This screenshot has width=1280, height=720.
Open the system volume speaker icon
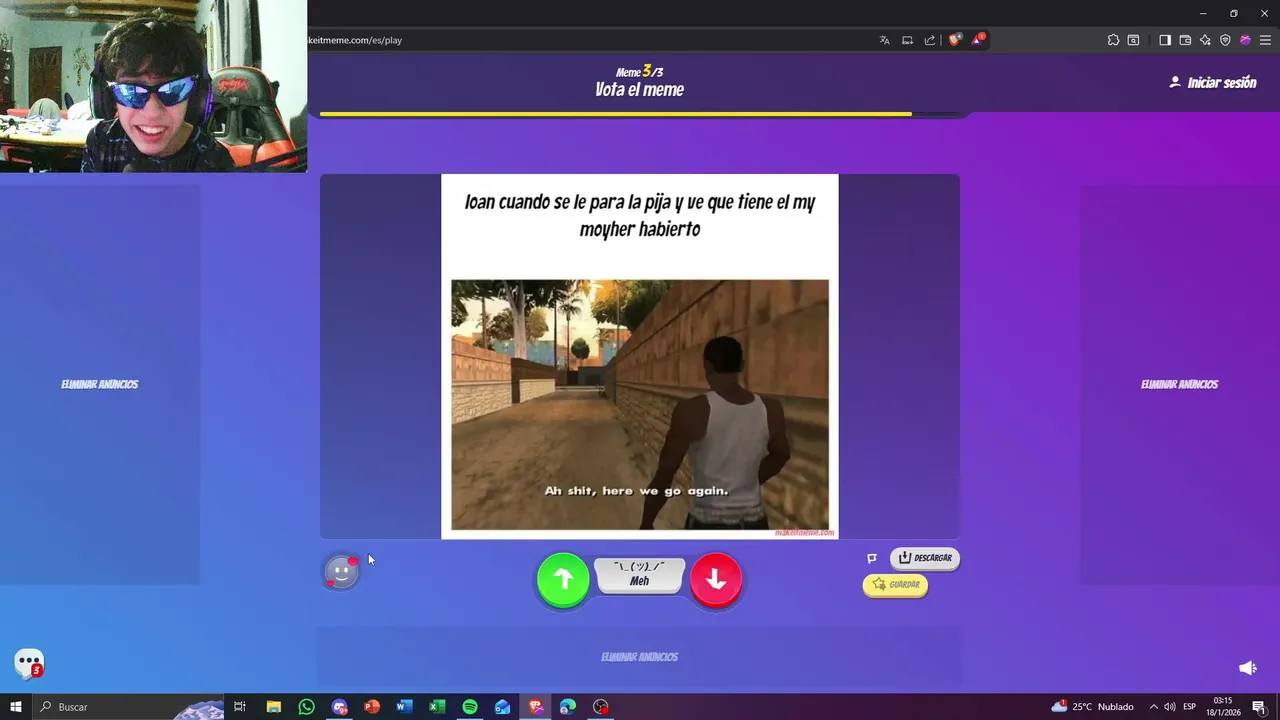(1170, 707)
